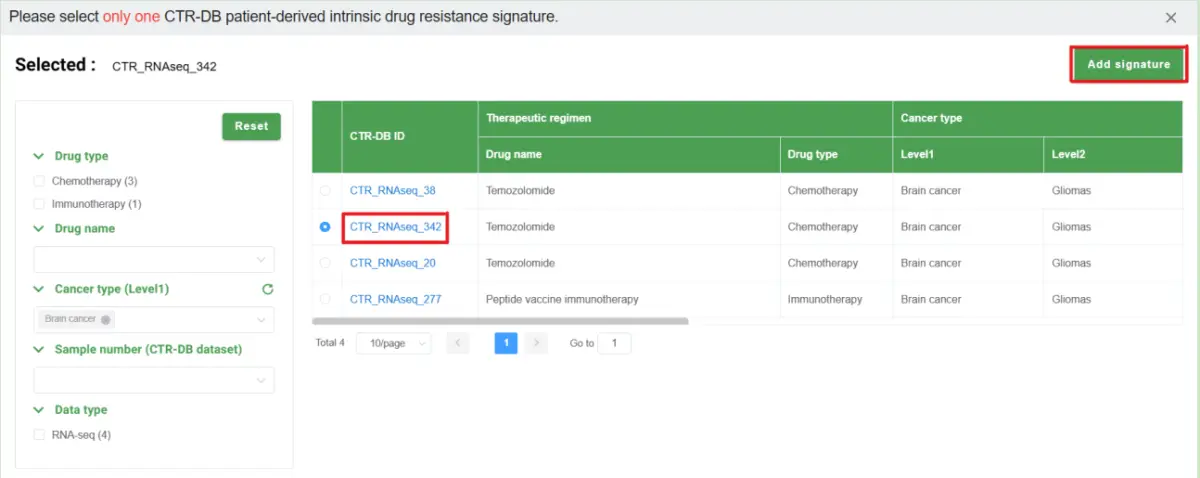
Task: Click the Total 4 count text
Action: pyautogui.click(x=330, y=343)
